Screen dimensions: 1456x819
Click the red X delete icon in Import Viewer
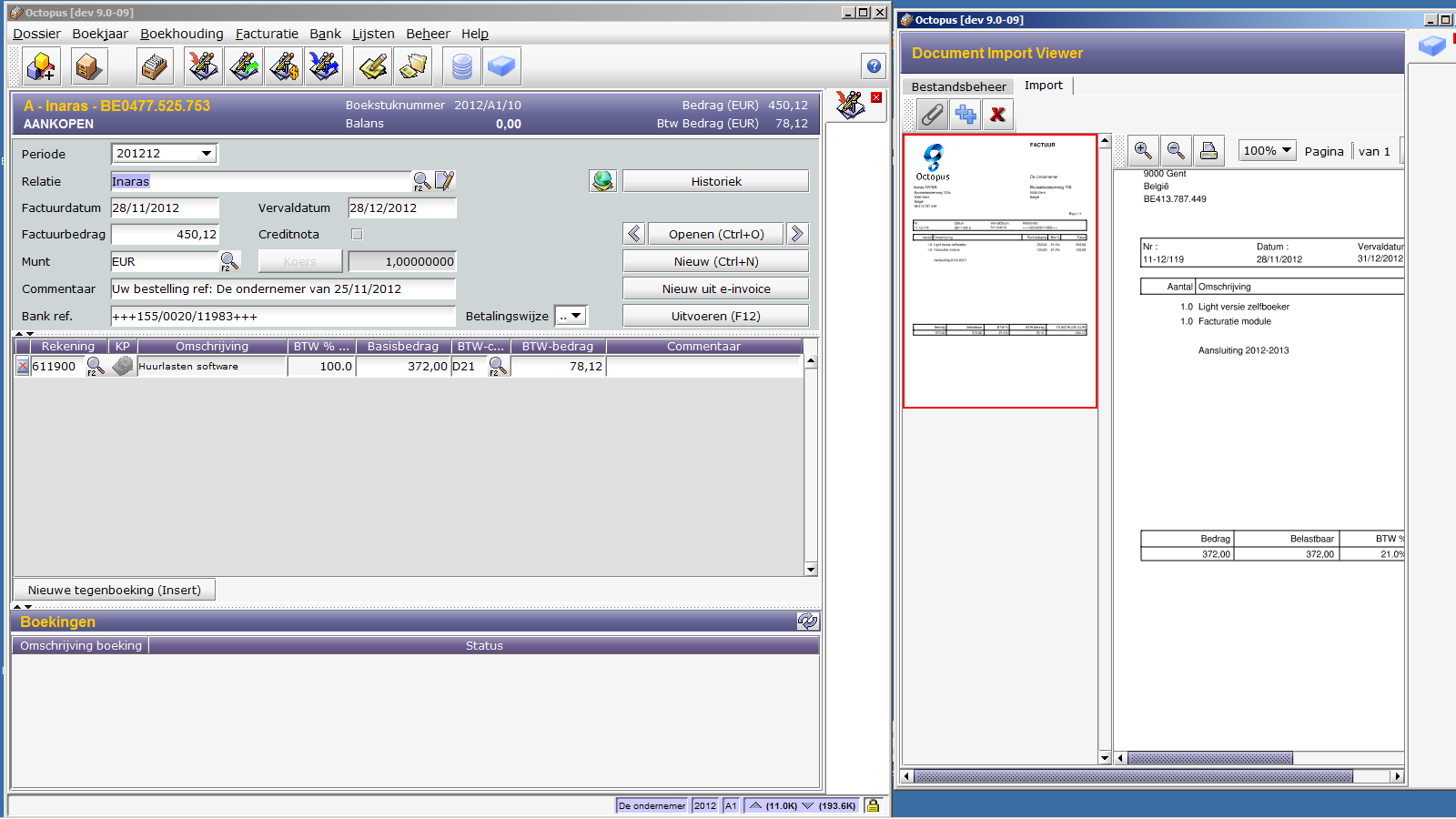[998, 115]
